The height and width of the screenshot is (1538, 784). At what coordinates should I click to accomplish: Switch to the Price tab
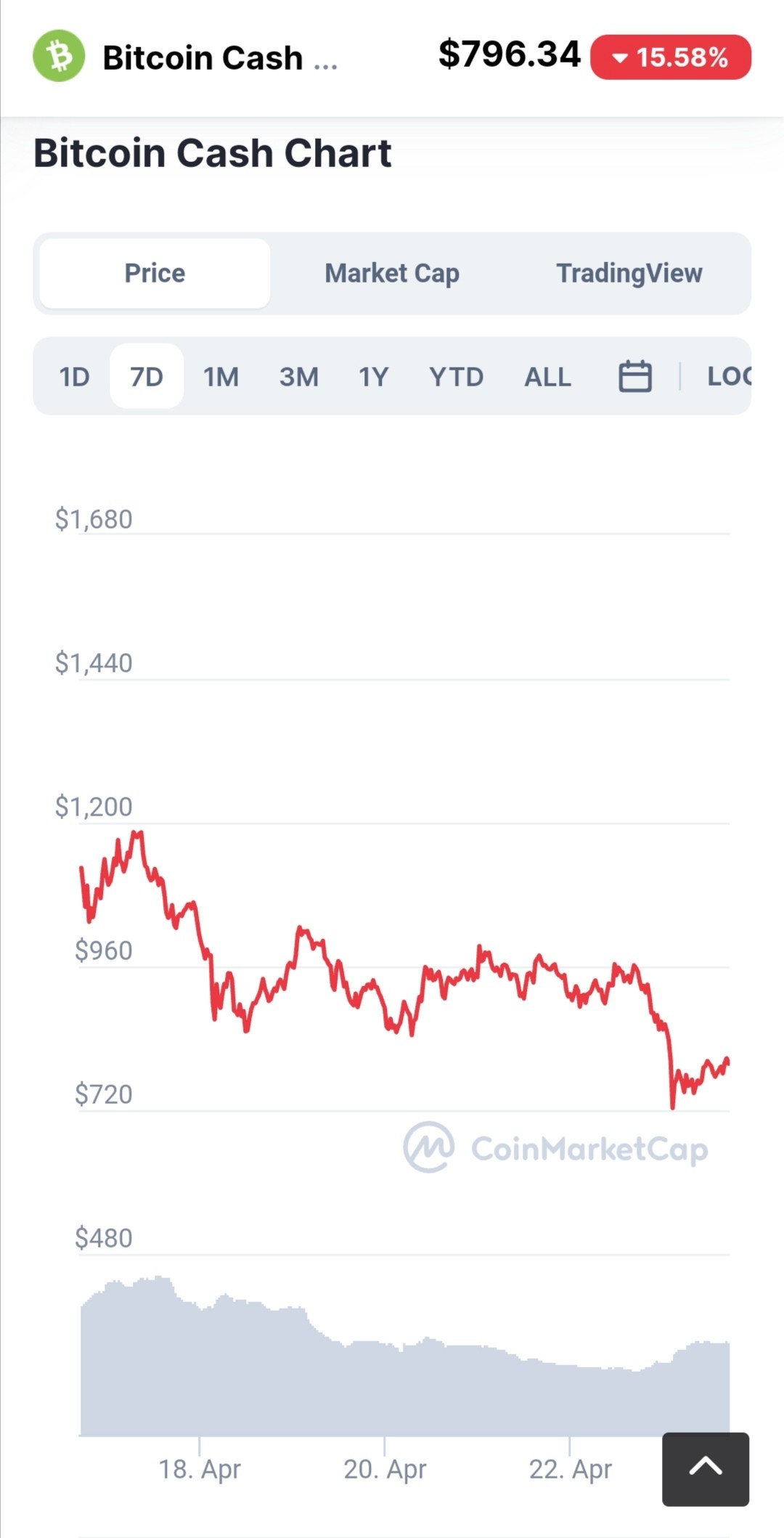[x=155, y=273]
